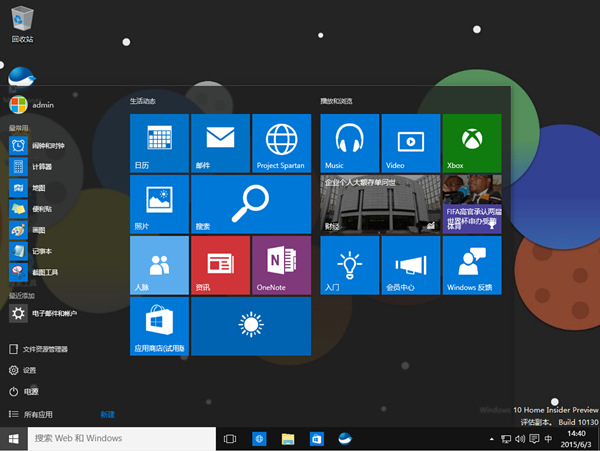The width and height of the screenshot is (600, 451).
Task: Show hidden system tray icons arrow
Action: point(490,439)
